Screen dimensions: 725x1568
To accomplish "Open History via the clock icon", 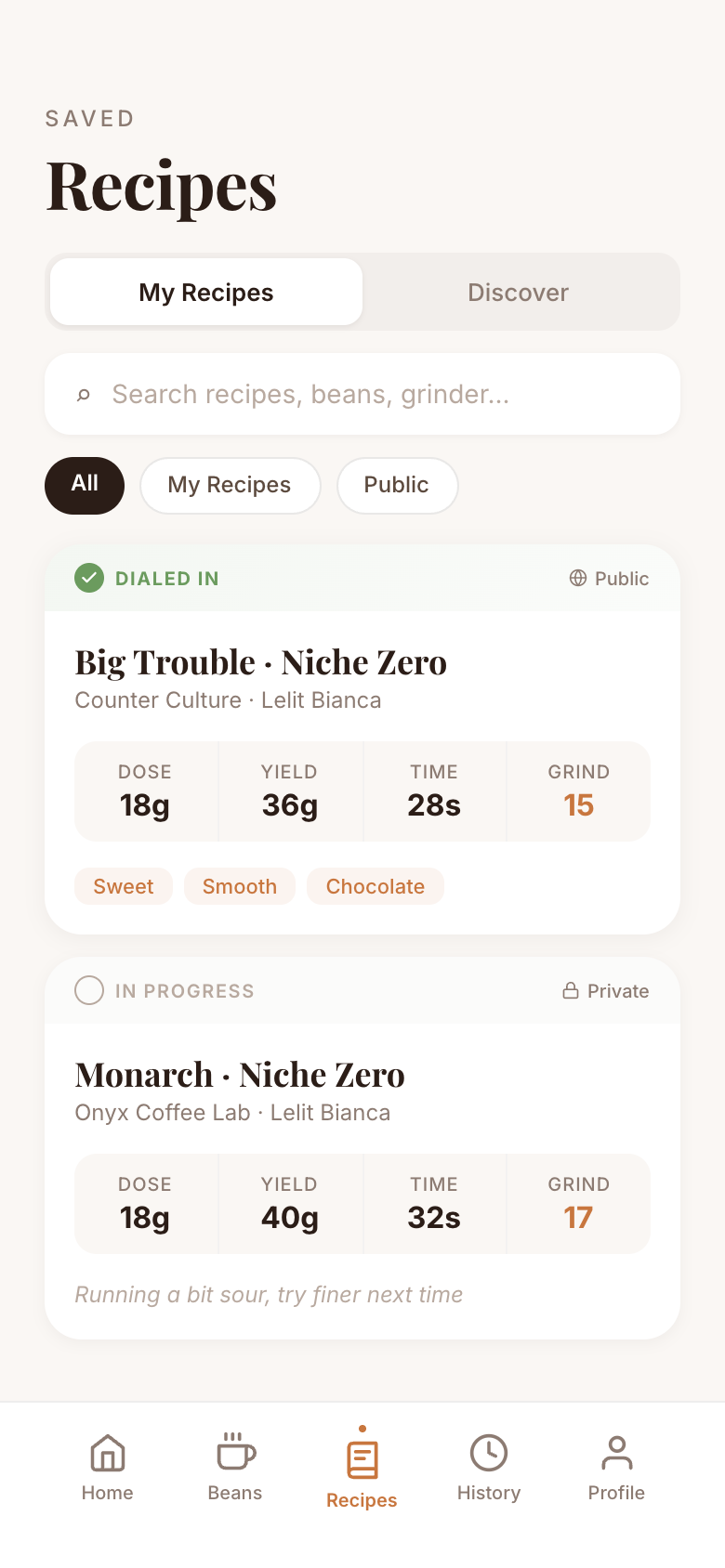I will 489,1451.
